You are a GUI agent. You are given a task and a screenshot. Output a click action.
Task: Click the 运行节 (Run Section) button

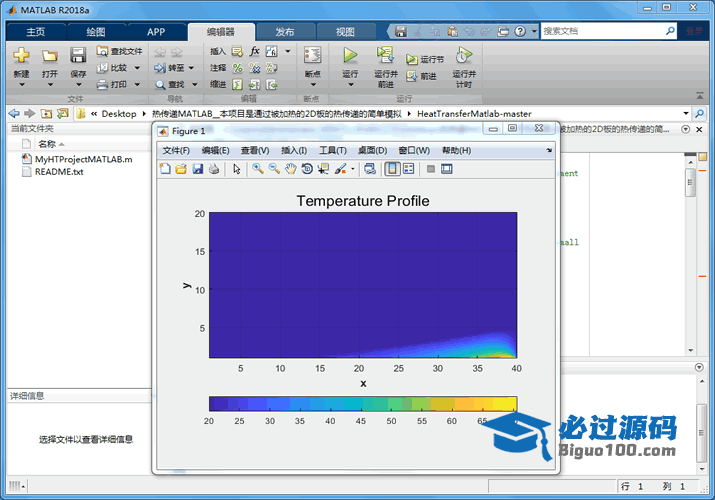coord(425,59)
